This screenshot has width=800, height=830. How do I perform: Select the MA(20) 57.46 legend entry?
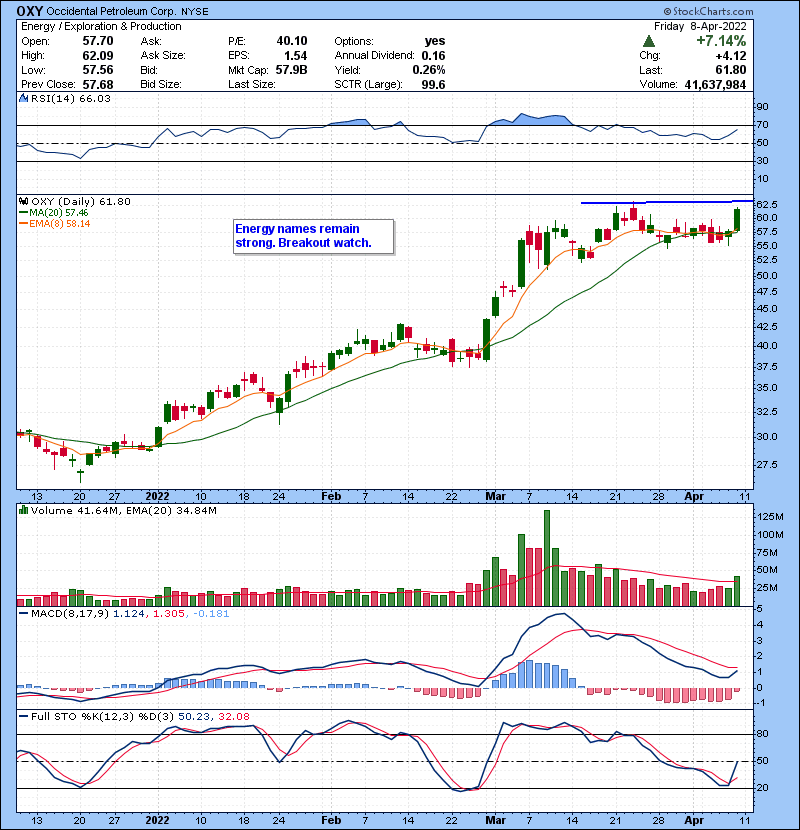click(53, 212)
